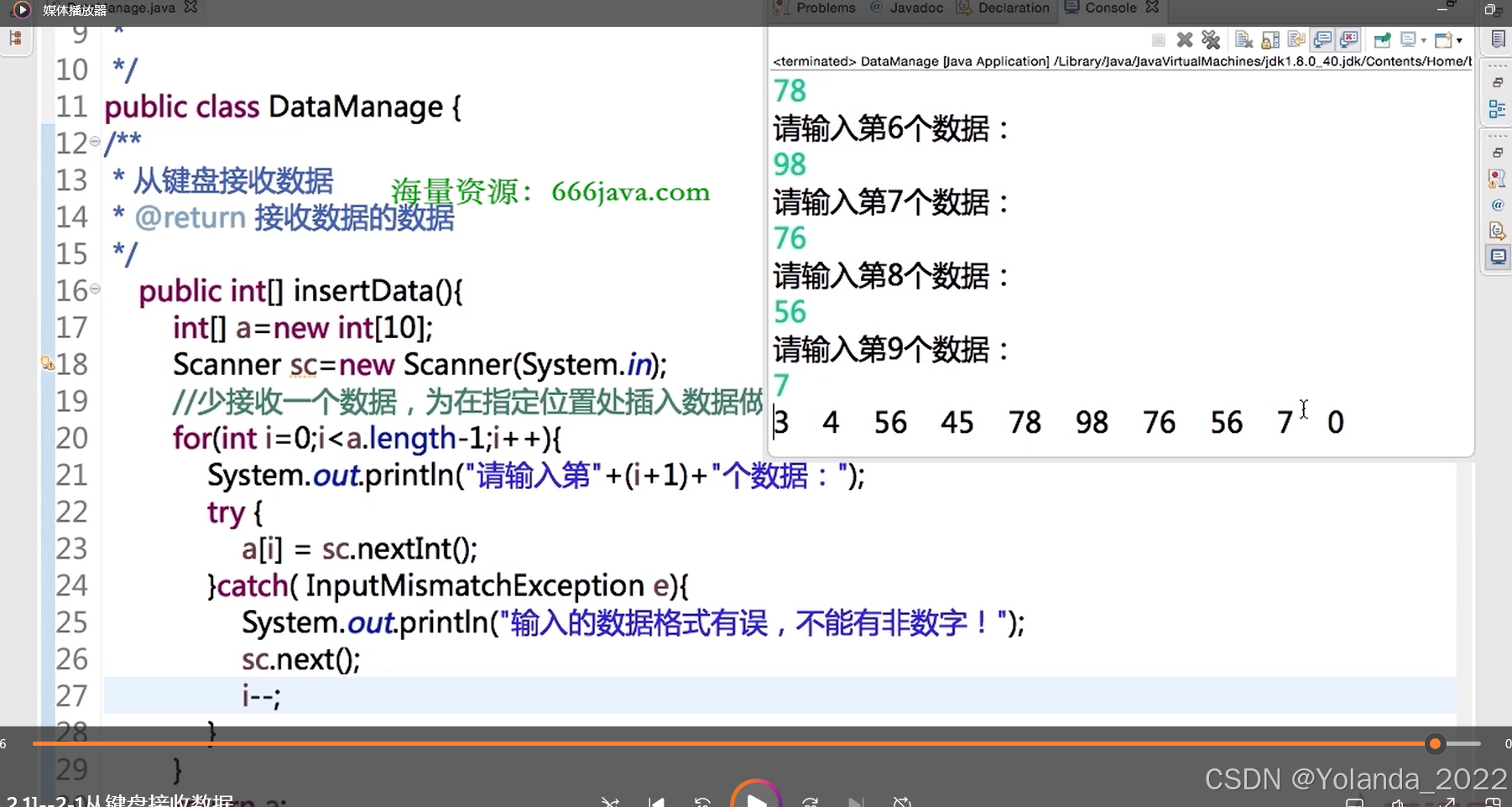Click the warning marker on line 18

[x=48, y=363]
